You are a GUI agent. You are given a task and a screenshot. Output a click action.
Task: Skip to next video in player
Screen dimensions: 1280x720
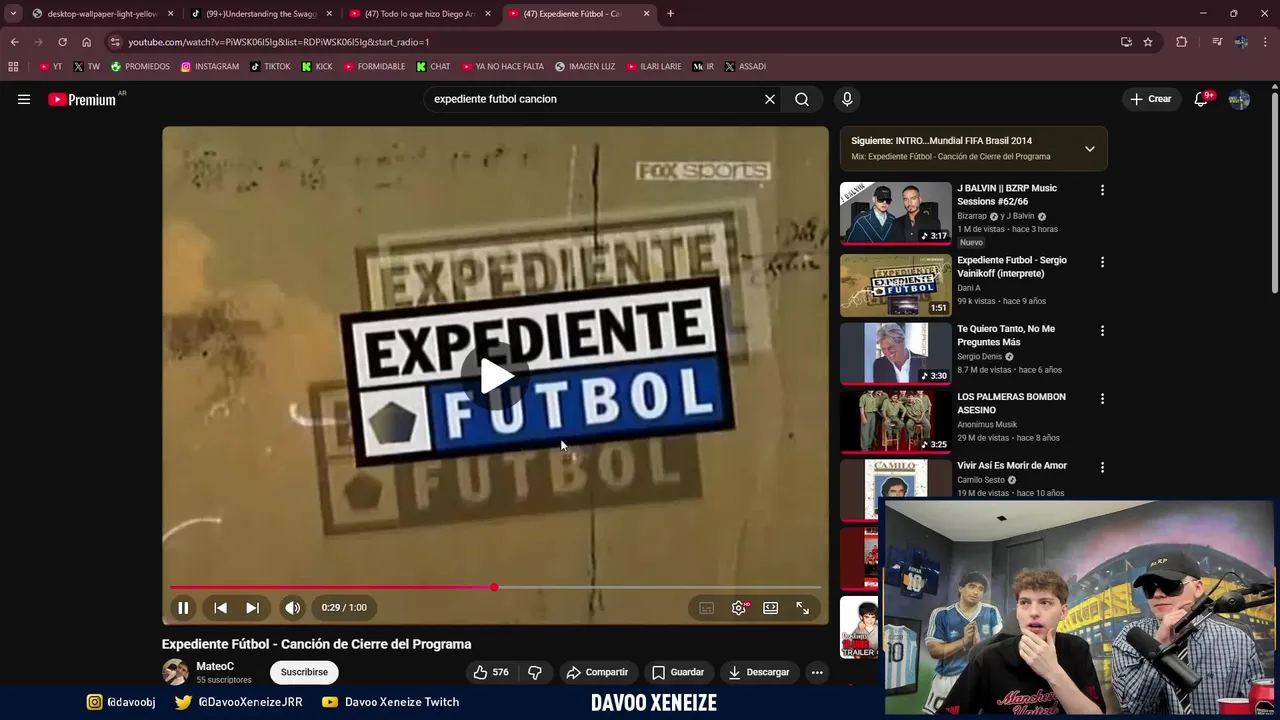tap(252, 607)
